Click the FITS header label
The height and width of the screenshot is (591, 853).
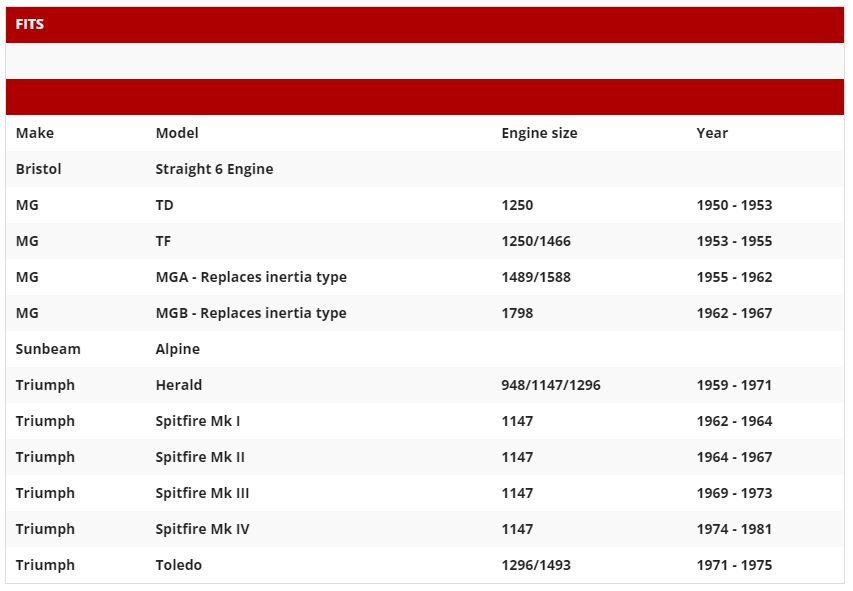(29, 24)
